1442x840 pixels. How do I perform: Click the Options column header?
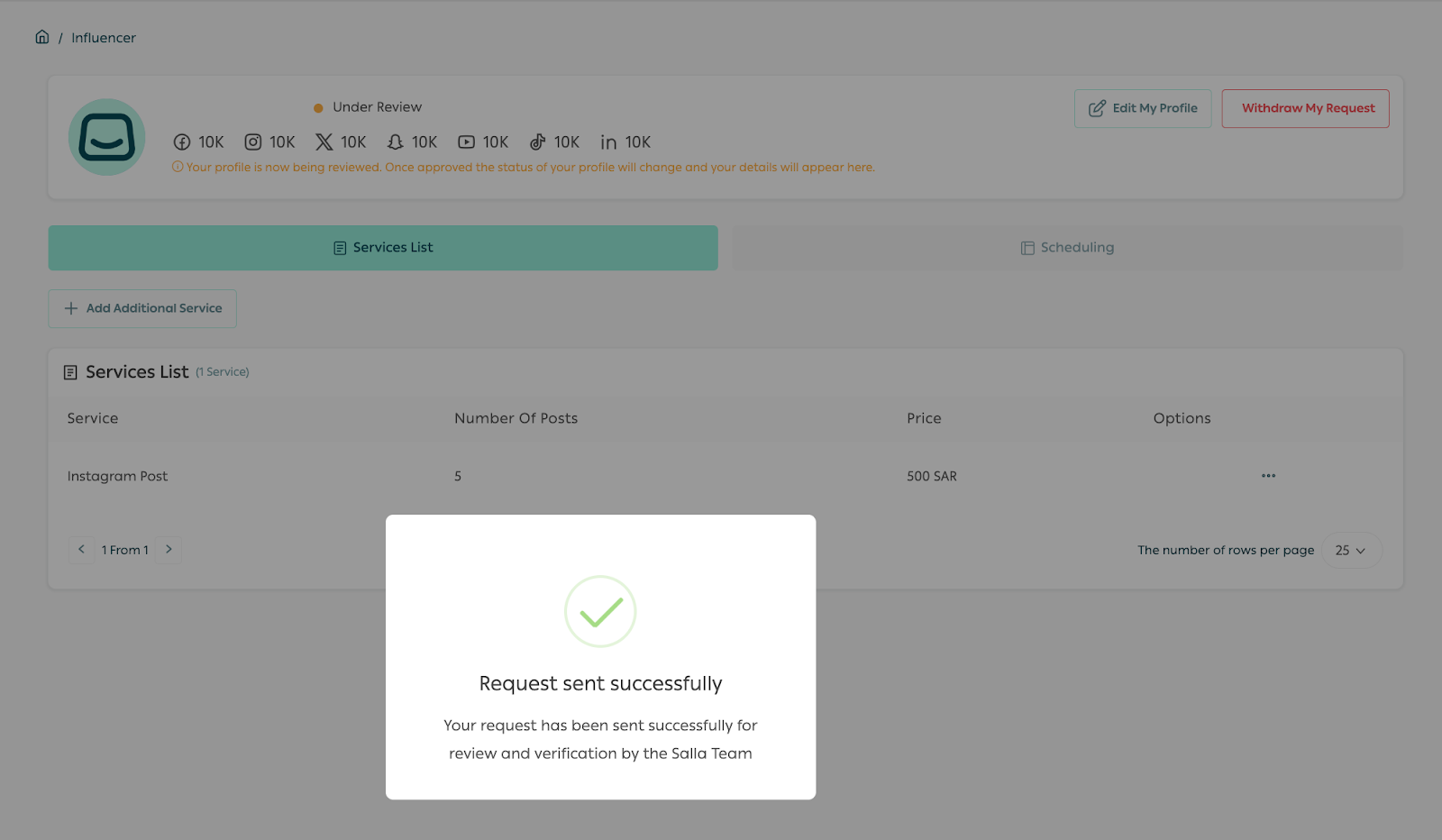coord(1182,418)
